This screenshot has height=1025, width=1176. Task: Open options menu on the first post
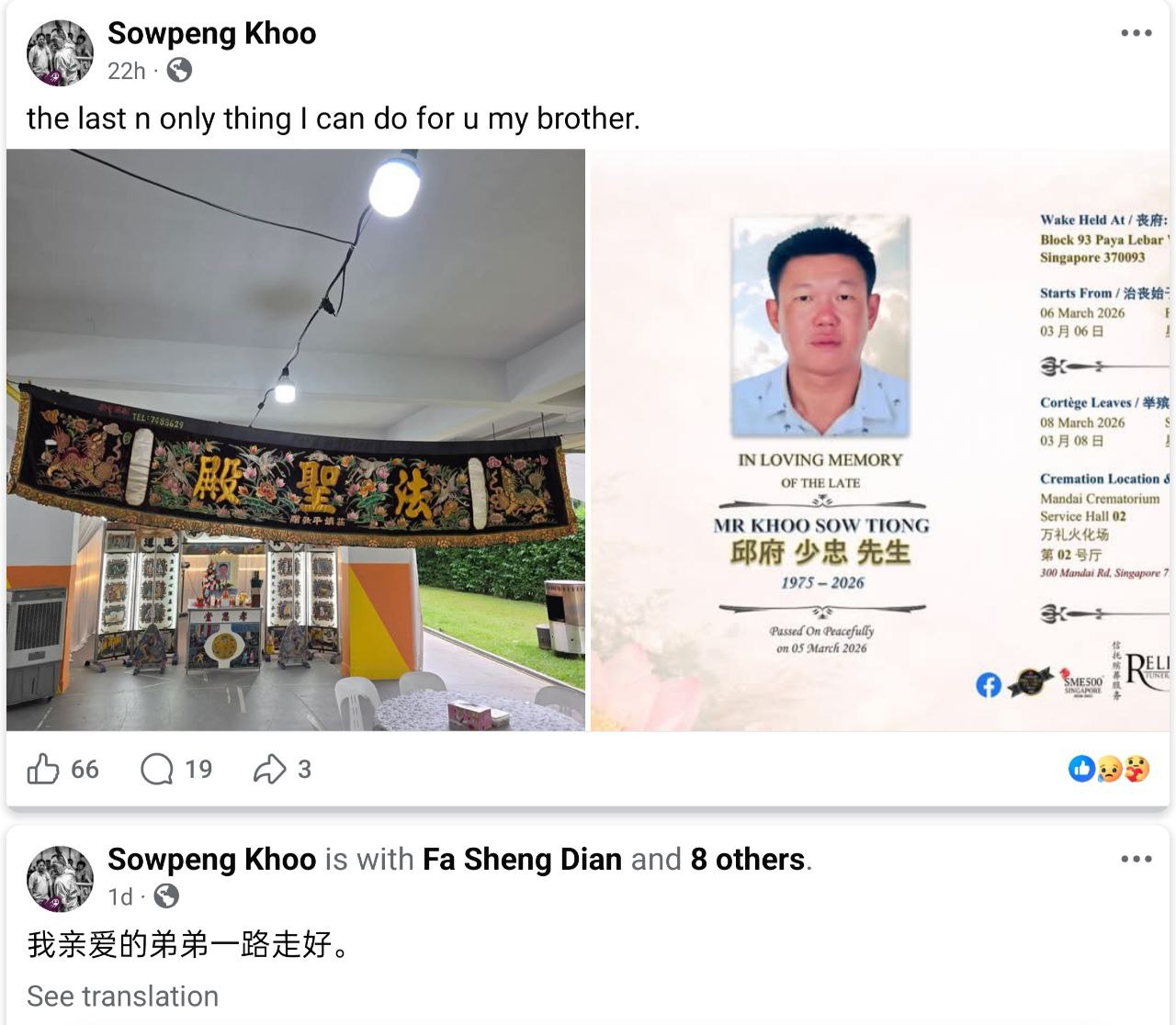pos(1136,33)
